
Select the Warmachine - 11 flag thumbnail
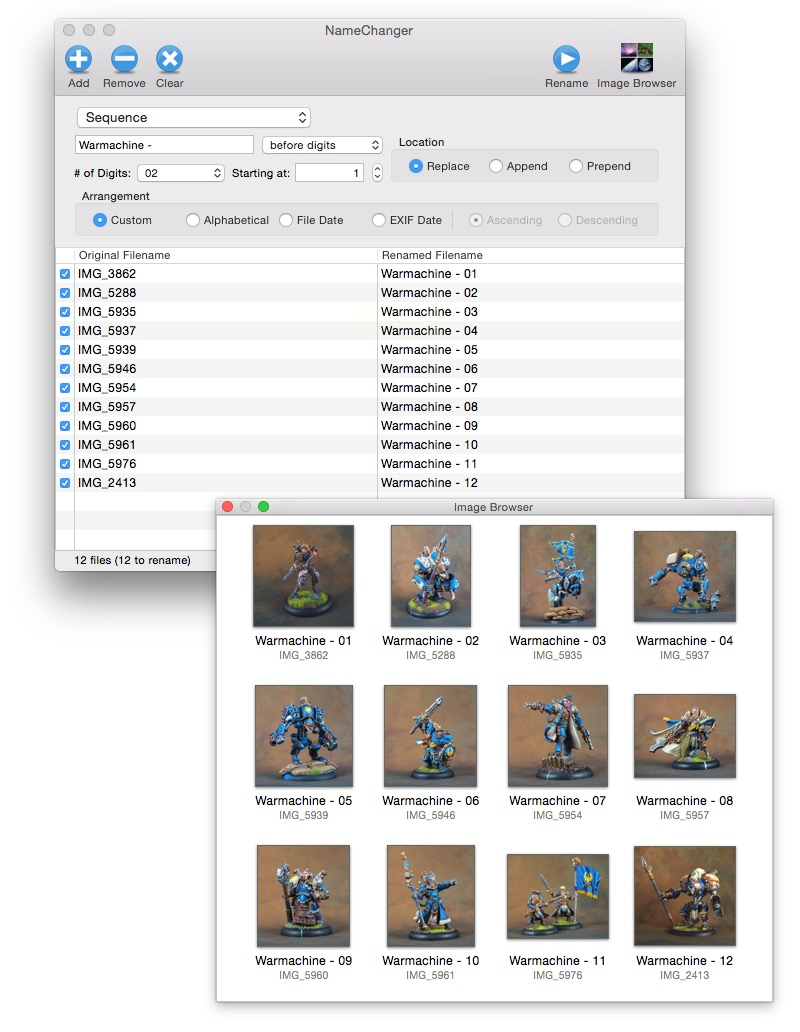click(557, 896)
